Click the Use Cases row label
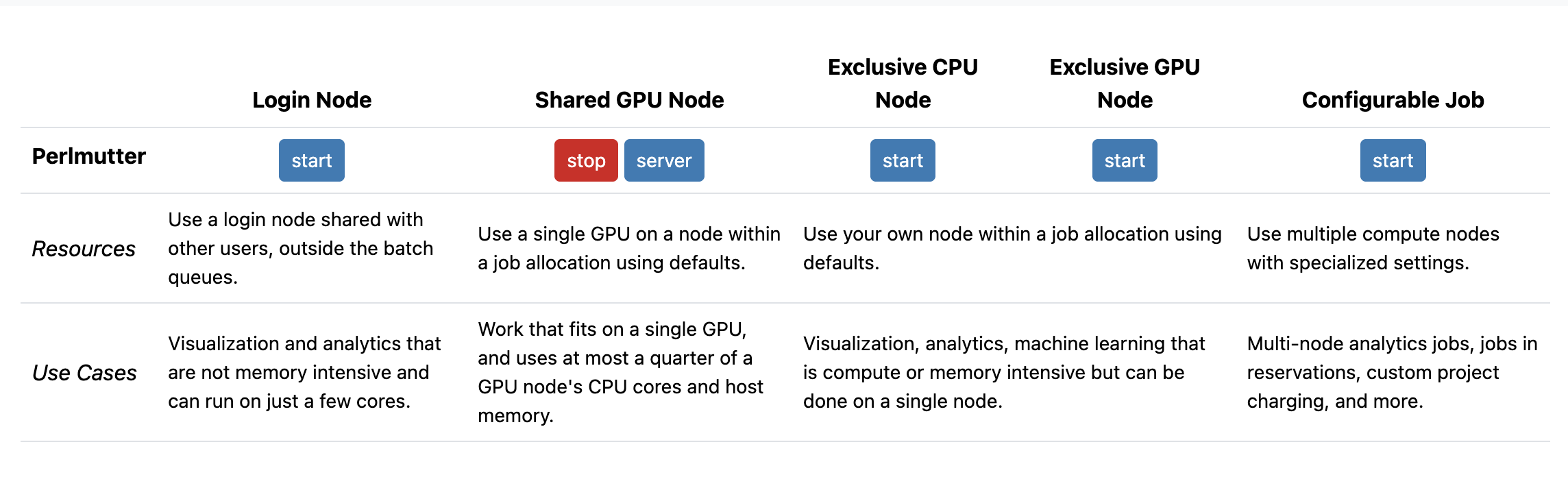The width and height of the screenshot is (1568, 477). 85,373
